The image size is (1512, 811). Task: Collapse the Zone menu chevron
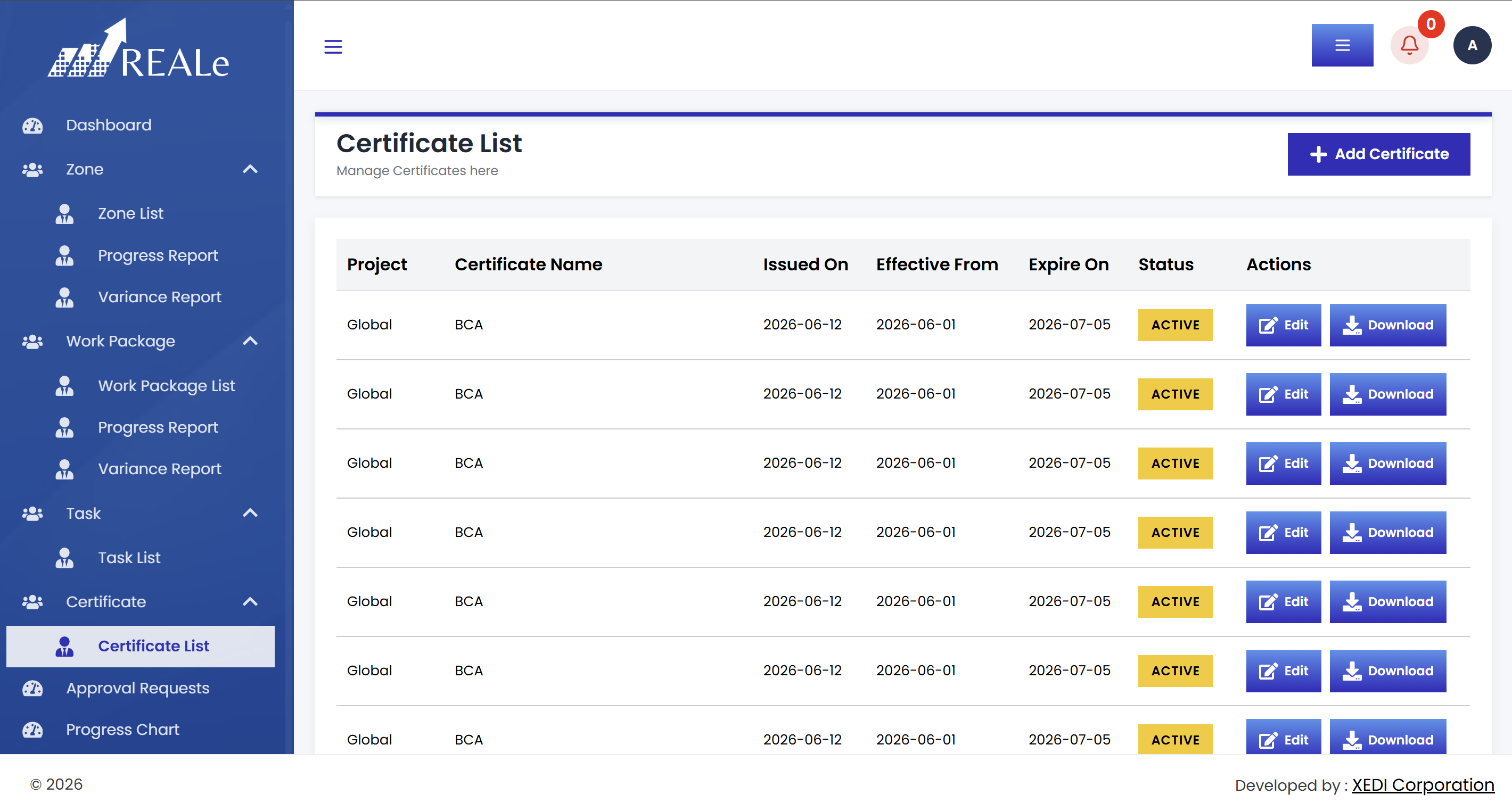click(x=250, y=169)
